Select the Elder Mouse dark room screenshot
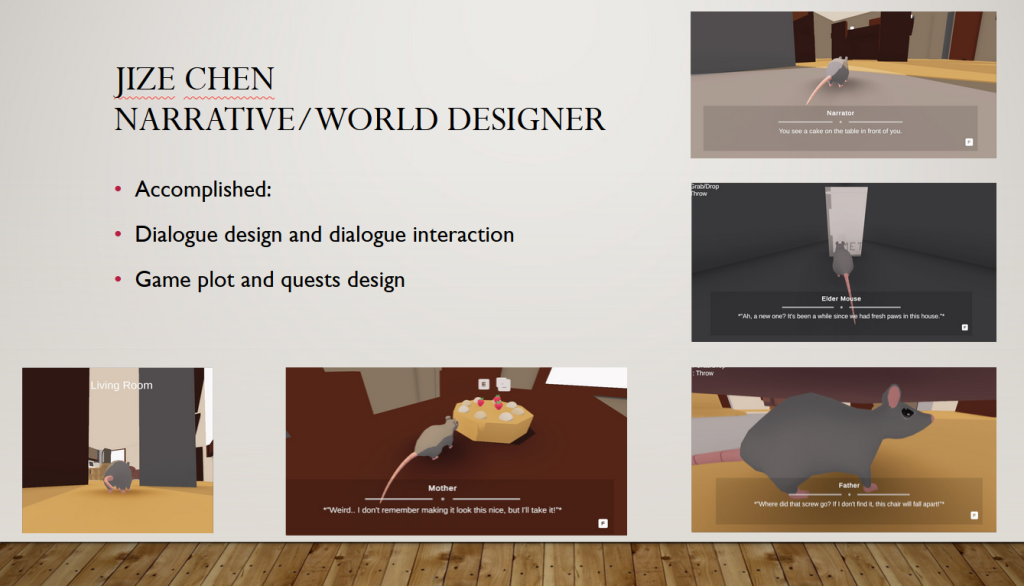 pos(844,262)
